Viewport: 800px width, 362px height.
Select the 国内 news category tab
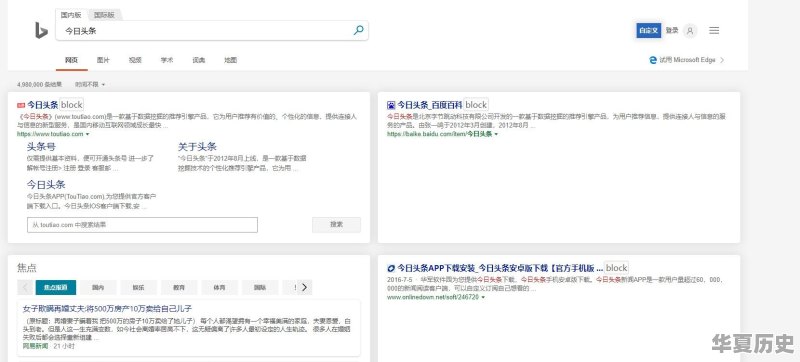(x=98, y=287)
